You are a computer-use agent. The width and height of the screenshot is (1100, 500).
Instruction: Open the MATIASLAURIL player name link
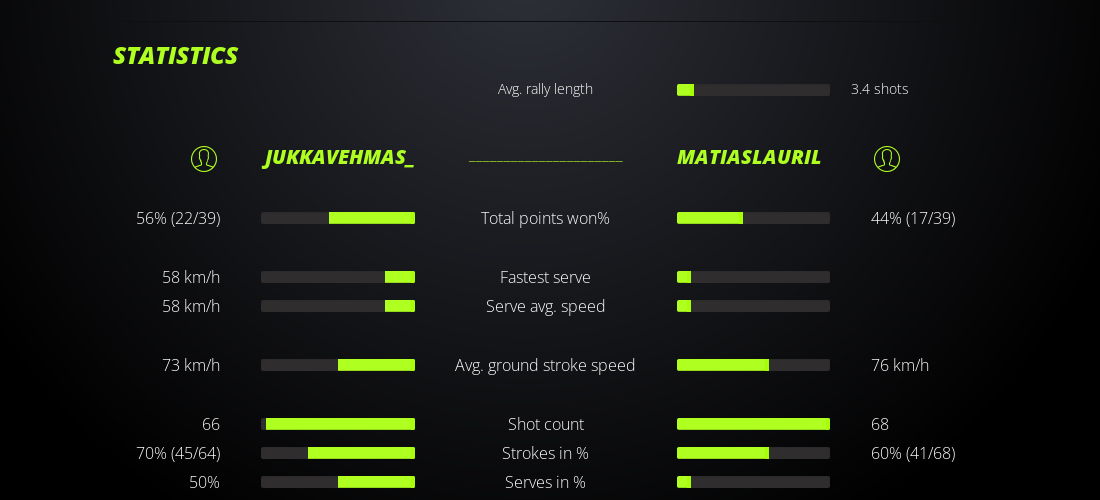[x=749, y=158]
